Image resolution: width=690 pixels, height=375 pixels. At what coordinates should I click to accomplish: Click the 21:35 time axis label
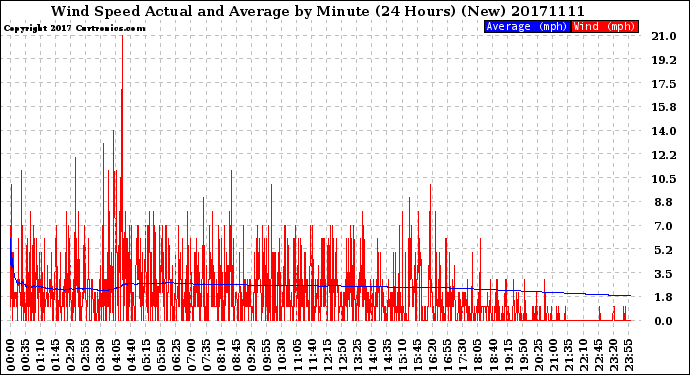pyautogui.click(x=568, y=355)
